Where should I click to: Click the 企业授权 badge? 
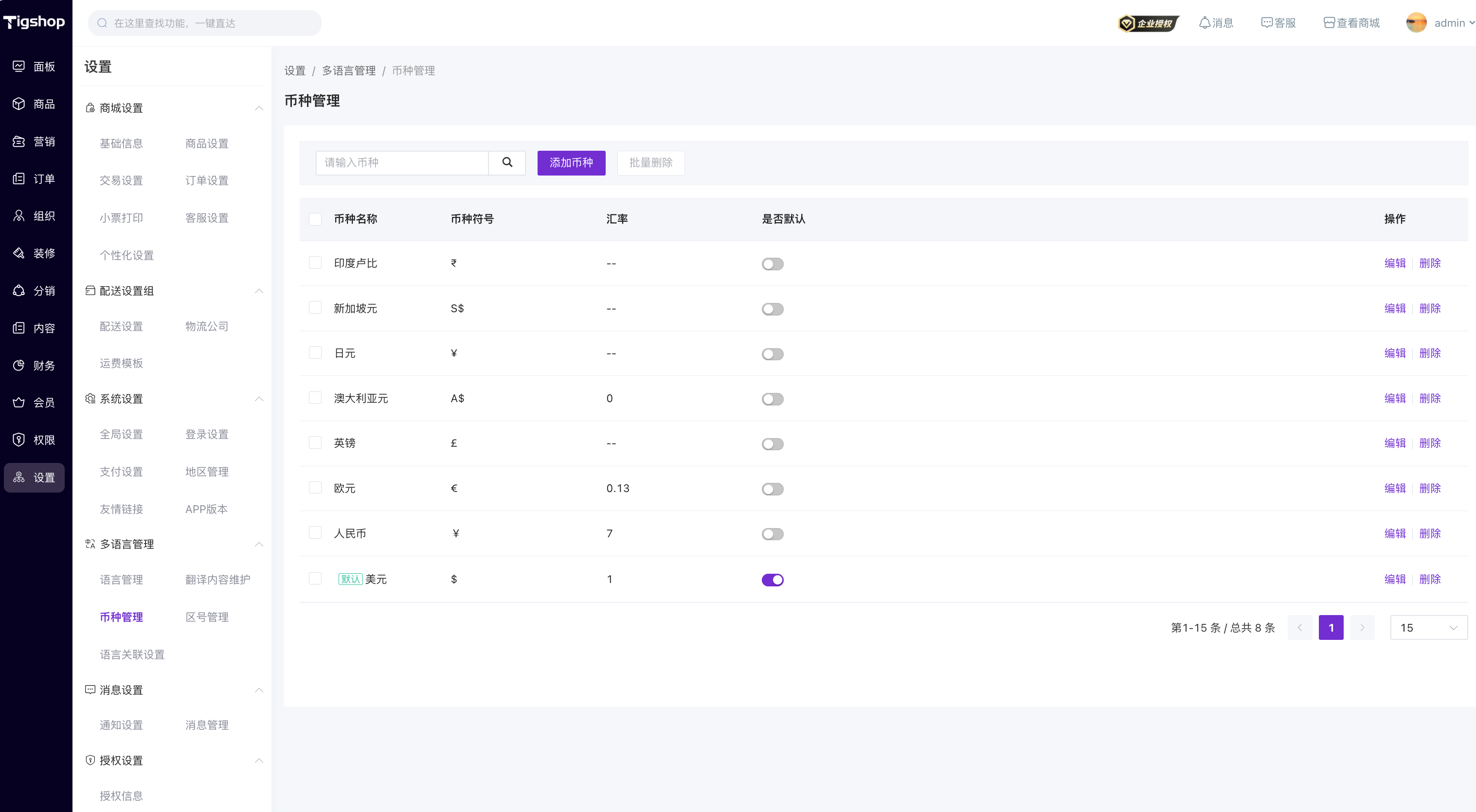[x=1148, y=23]
